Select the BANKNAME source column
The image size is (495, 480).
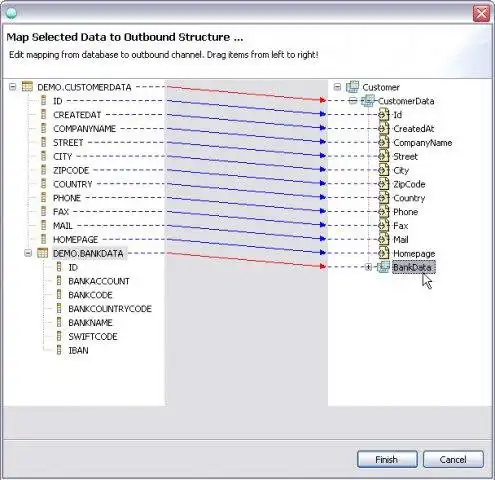point(90,323)
